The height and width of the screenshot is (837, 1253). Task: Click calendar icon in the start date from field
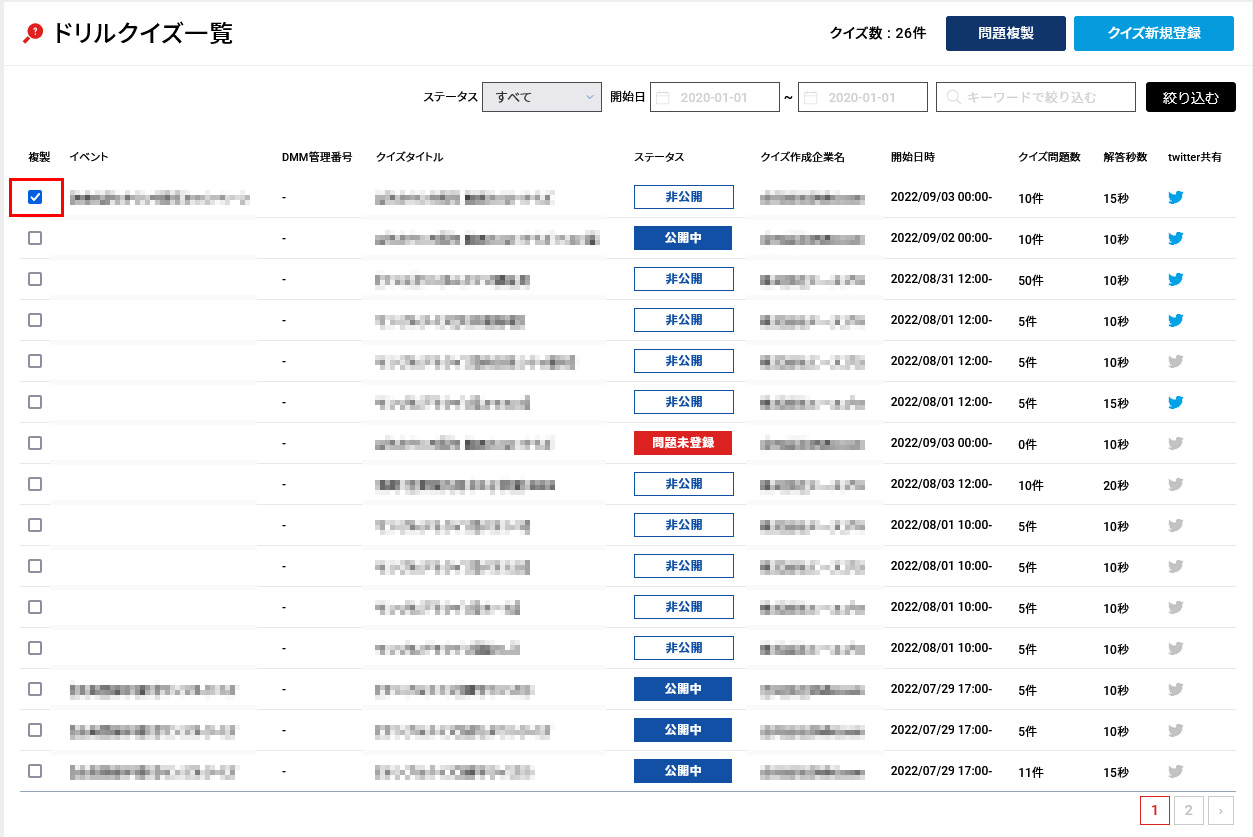[663, 97]
